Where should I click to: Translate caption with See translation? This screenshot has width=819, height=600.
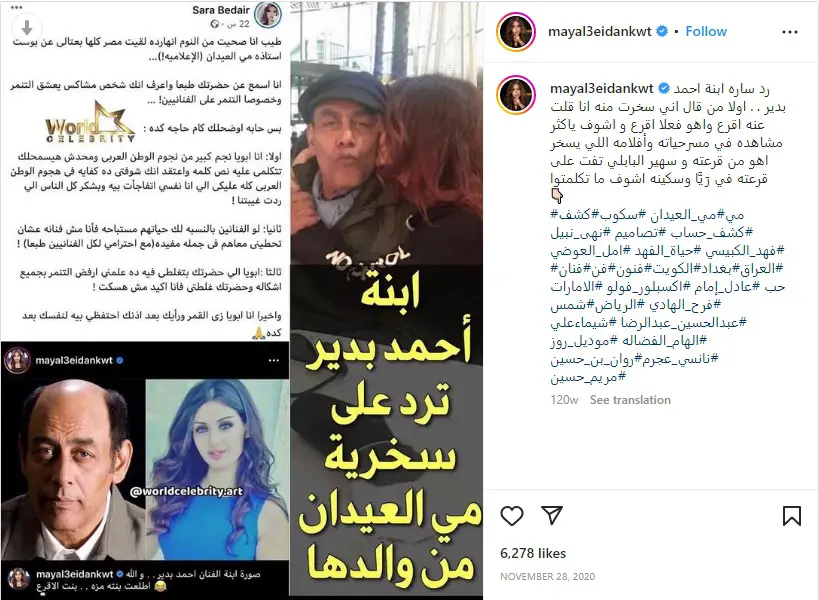coord(630,400)
